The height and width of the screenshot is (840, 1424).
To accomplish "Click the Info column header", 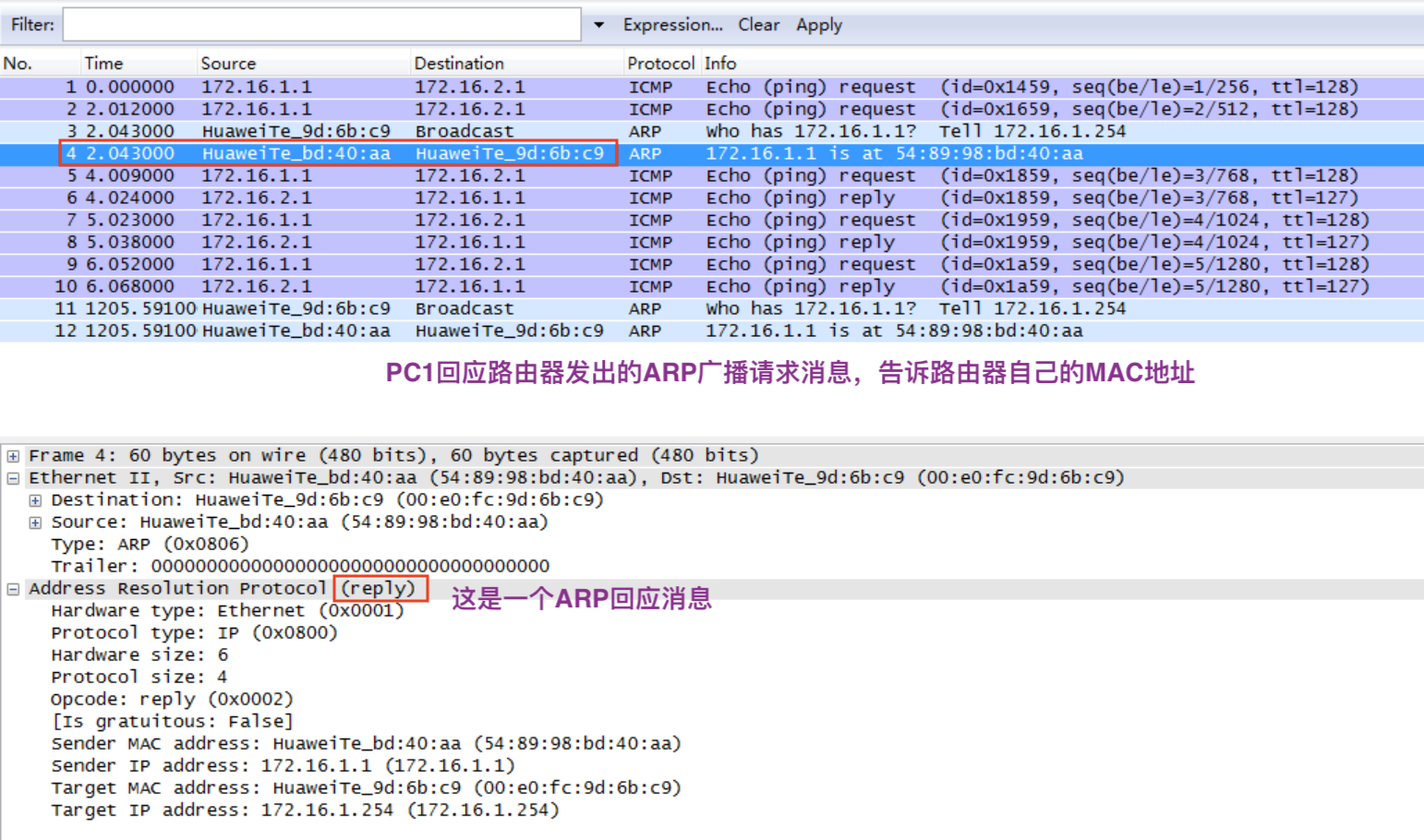I will tap(720, 64).
